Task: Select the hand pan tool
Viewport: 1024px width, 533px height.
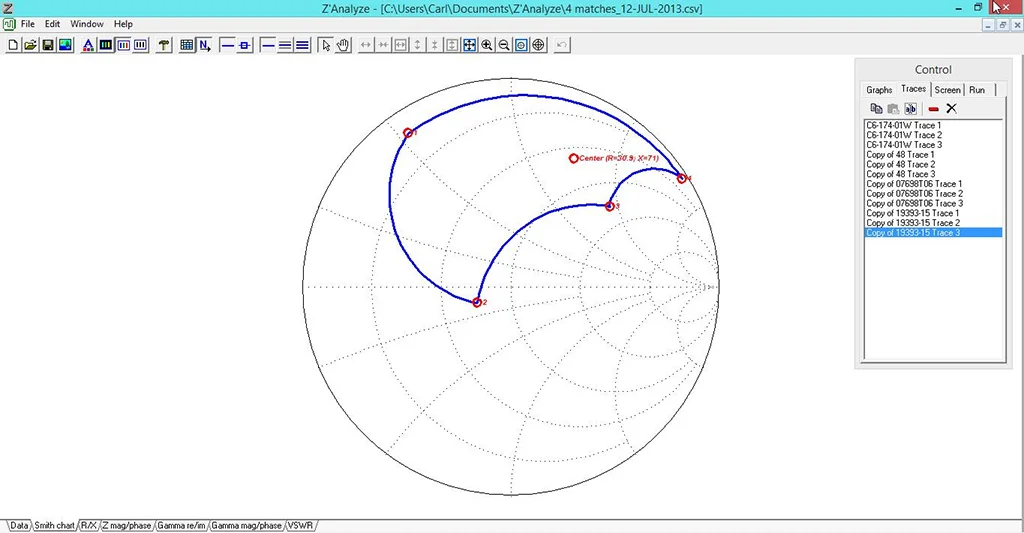Action: click(343, 45)
